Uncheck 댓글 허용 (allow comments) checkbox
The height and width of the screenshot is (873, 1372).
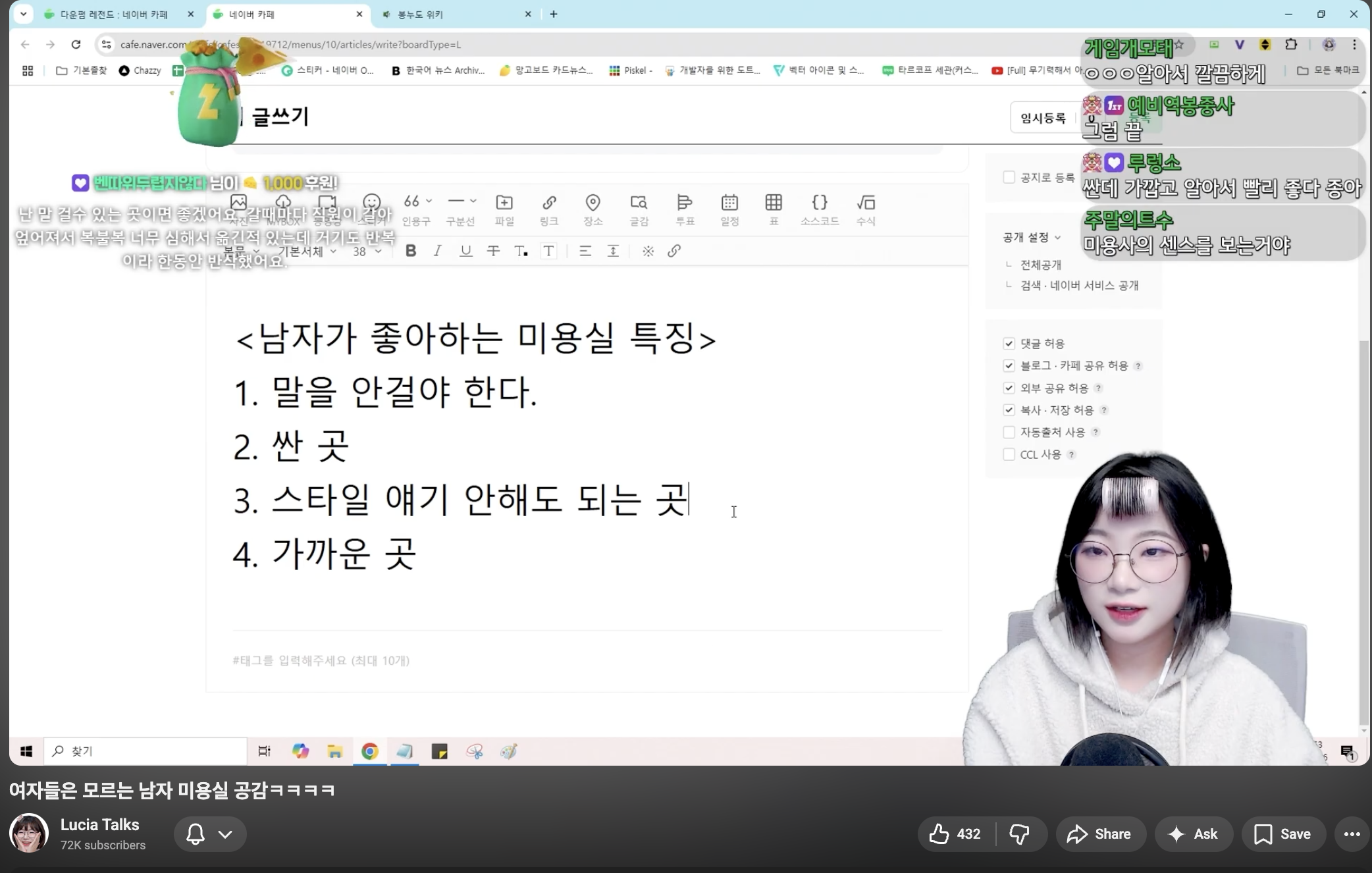coord(1009,344)
